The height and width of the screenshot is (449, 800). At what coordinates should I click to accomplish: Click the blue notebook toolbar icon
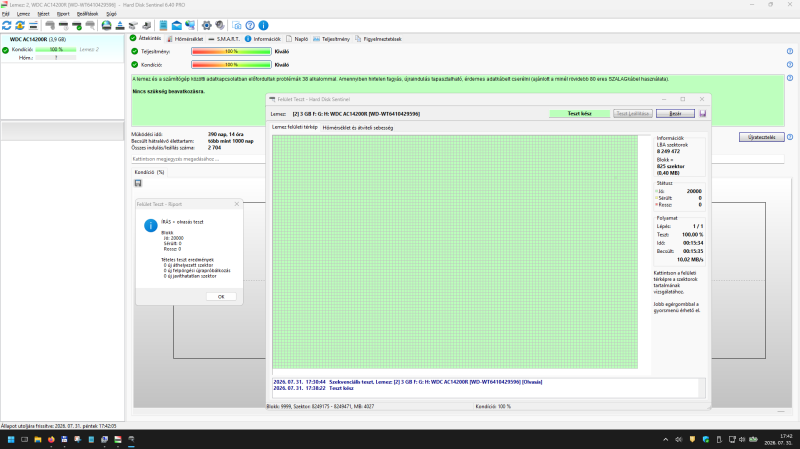(163, 25)
